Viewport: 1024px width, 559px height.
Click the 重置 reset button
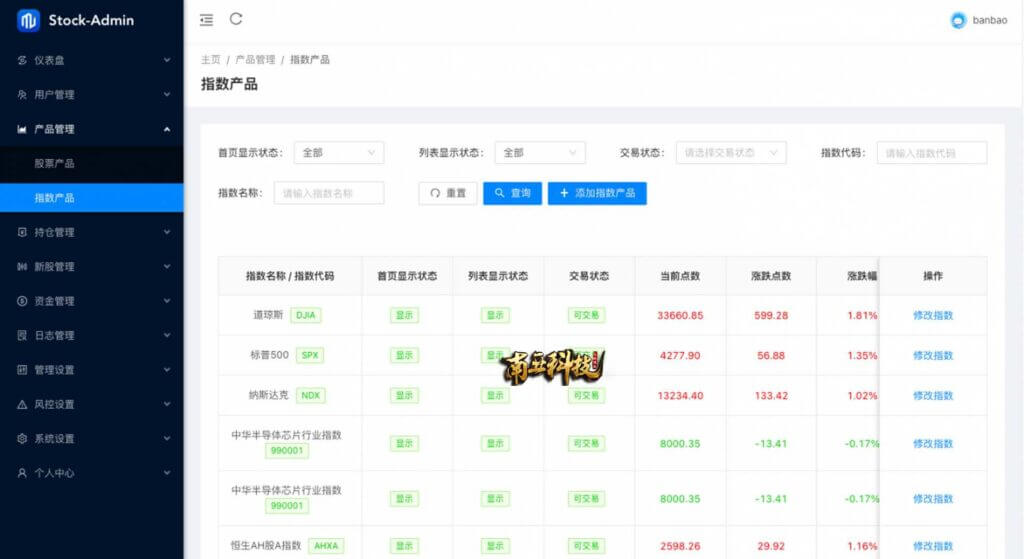pos(448,193)
